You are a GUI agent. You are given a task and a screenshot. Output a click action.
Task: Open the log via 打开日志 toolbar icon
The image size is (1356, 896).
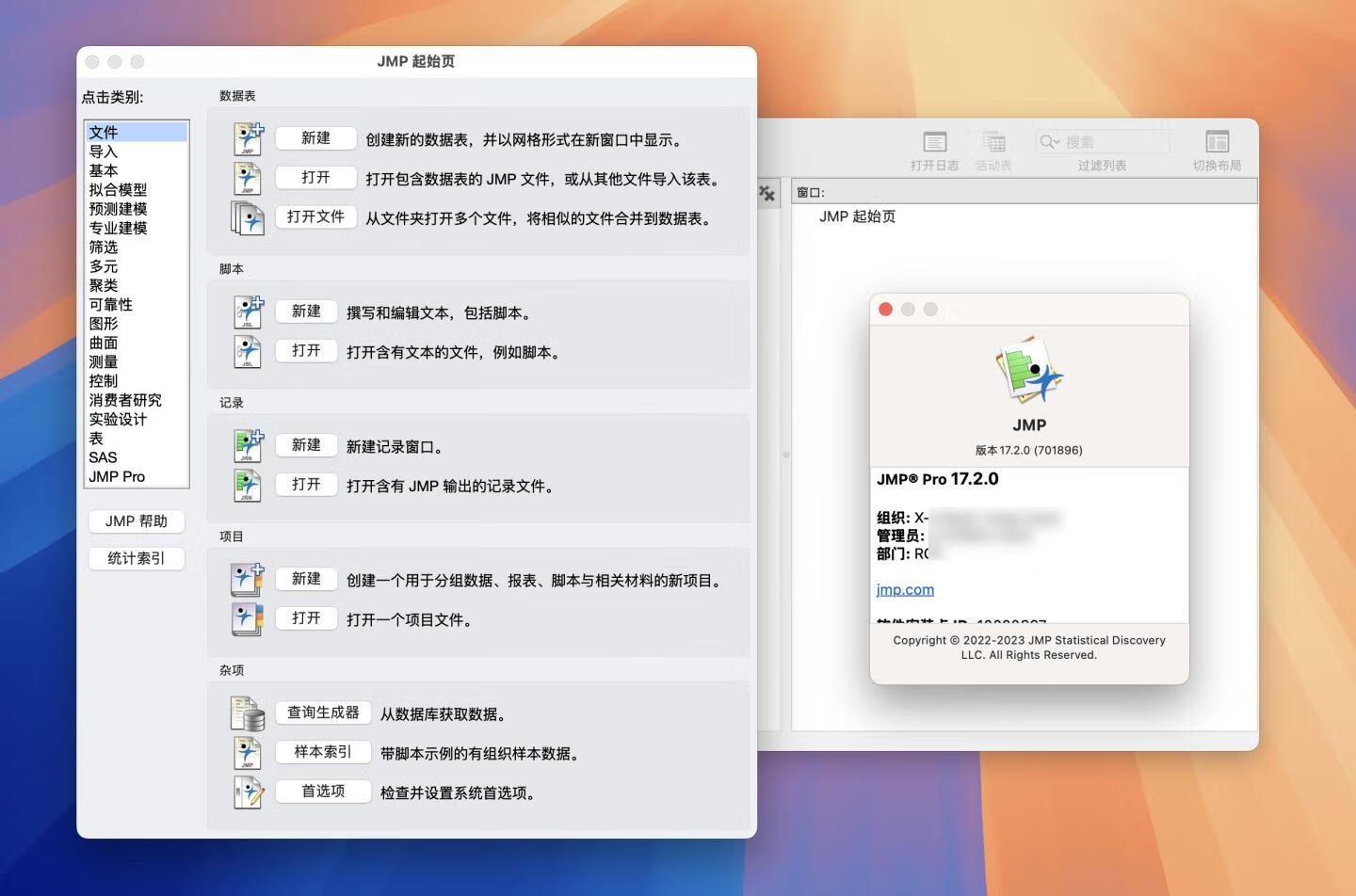(934, 143)
